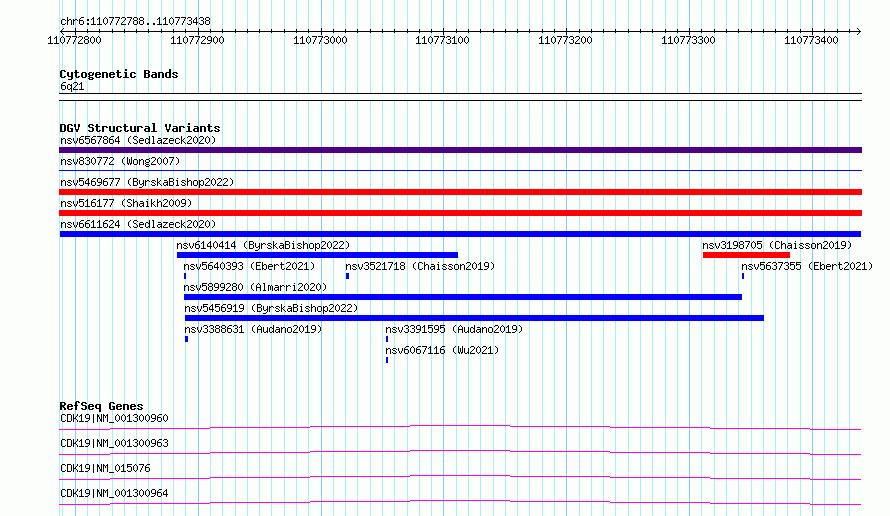Select the purple nsv6567864 variant bar
Image resolution: width=890 pixels, height=516 pixels.
click(460, 150)
